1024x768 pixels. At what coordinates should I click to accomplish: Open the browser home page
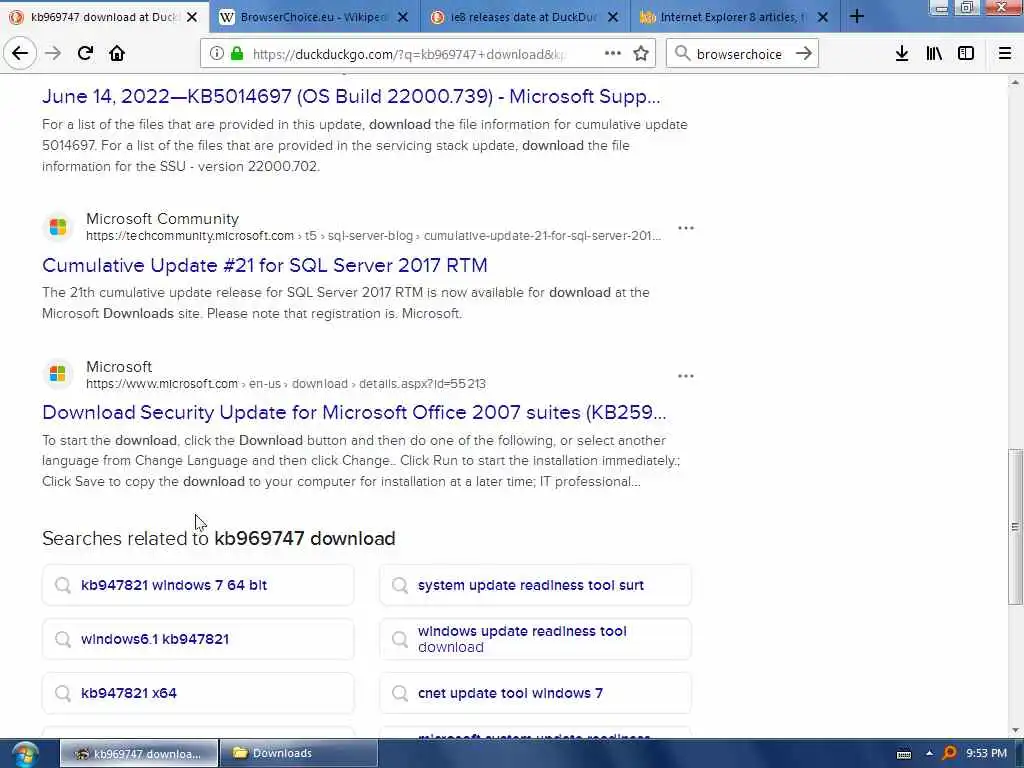pos(117,54)
